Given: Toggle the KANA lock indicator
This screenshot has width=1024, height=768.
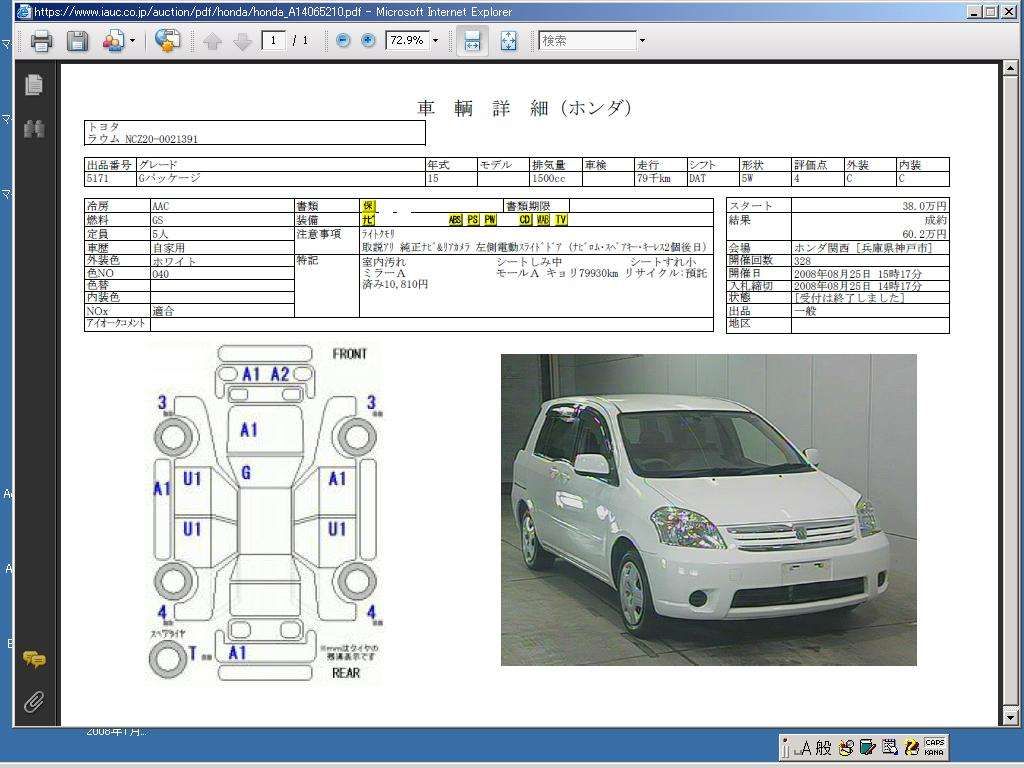Looking at the screenshot, I should pyautogui.click(x=935, y=753).
